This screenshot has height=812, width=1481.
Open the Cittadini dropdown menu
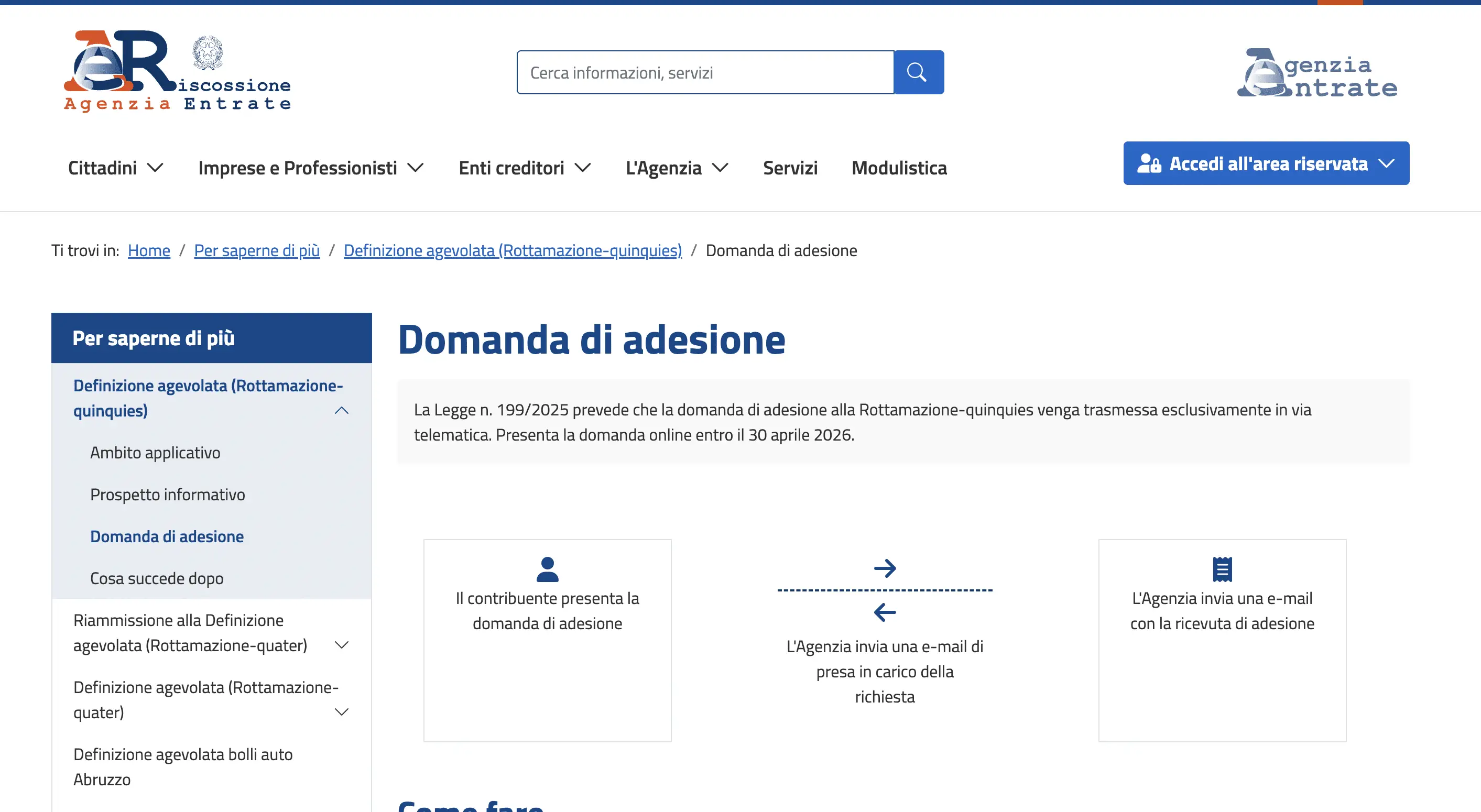tap(116, 168)
